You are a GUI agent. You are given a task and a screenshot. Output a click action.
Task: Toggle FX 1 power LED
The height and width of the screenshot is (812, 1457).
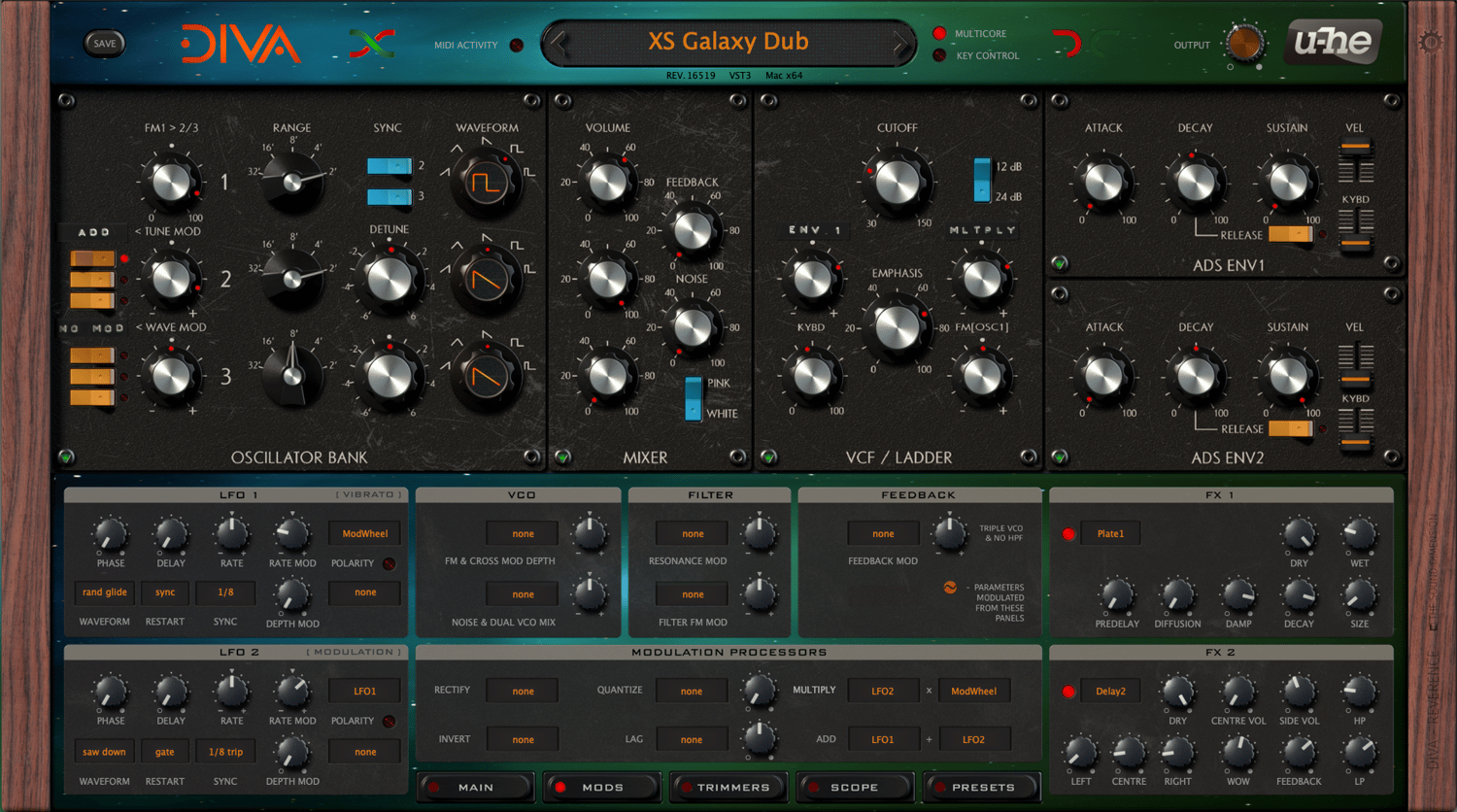1068,534
